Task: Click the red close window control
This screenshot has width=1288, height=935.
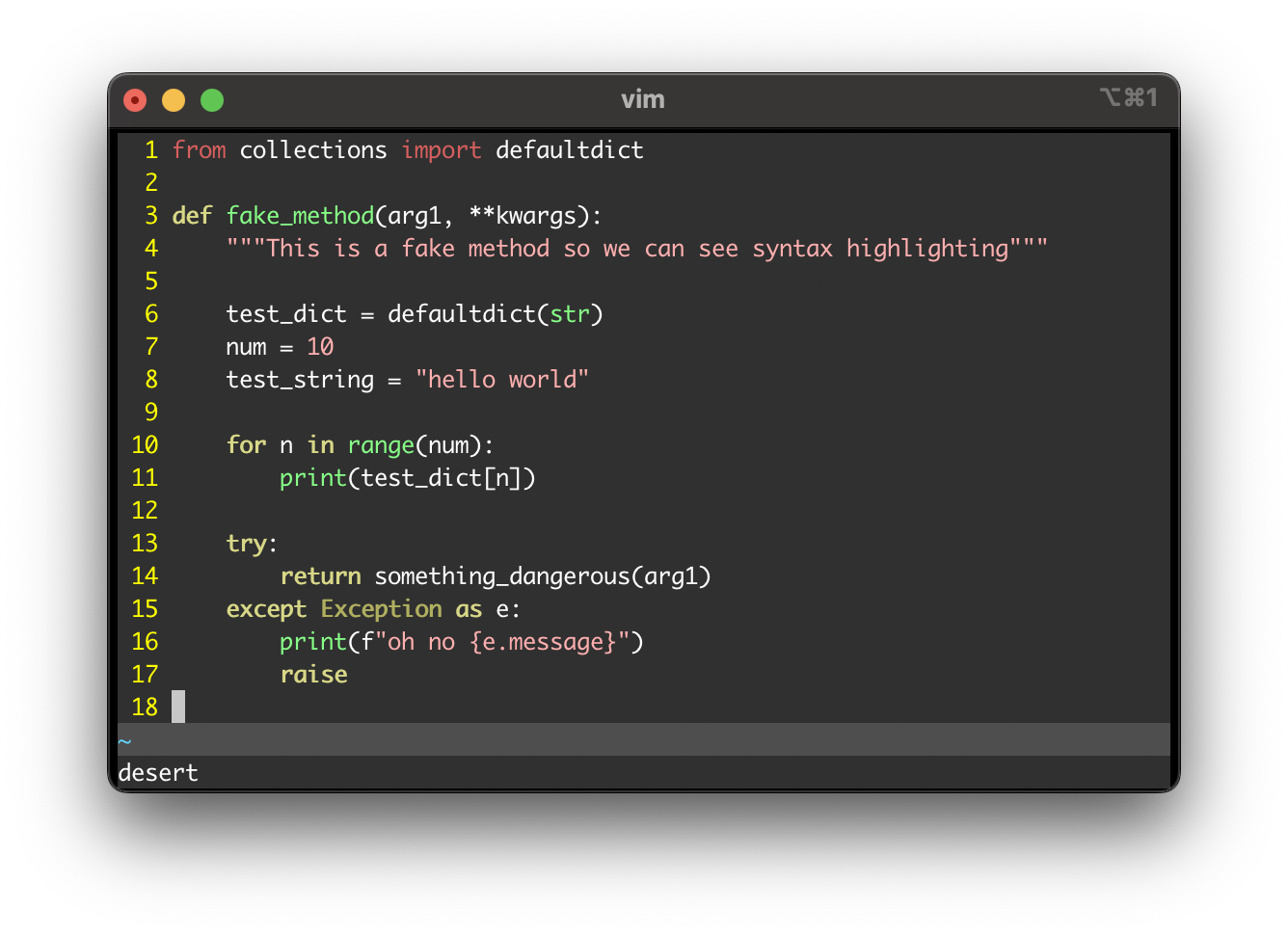Action: pos(135,99)
